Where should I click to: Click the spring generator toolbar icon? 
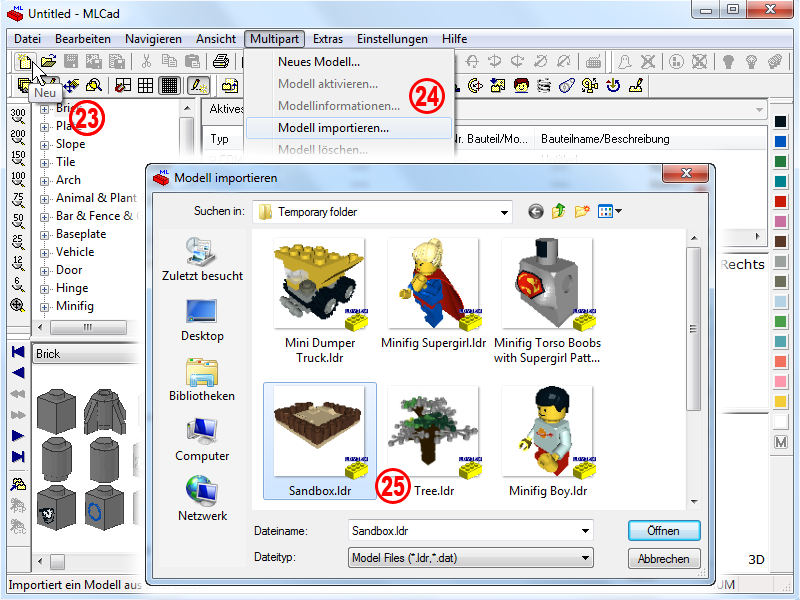[544, 85]
